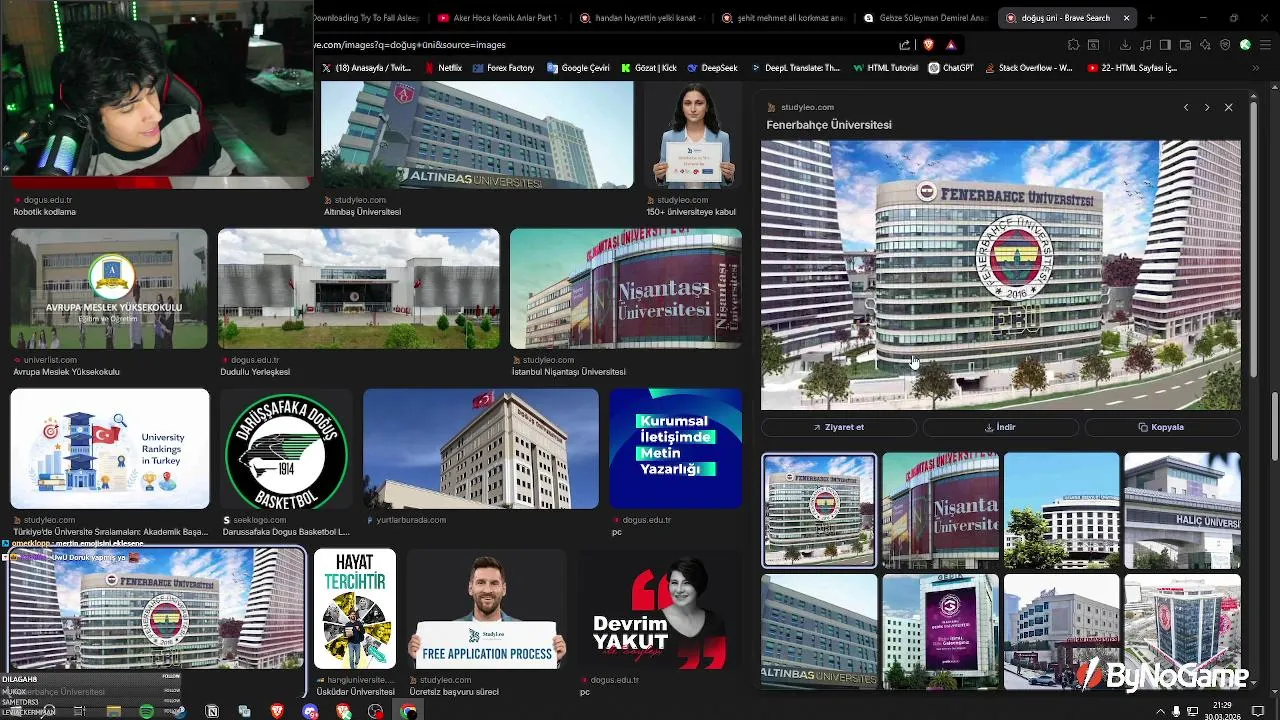
Task: Open the DeepSeek bookmark
Action: (x=712, y=68)
